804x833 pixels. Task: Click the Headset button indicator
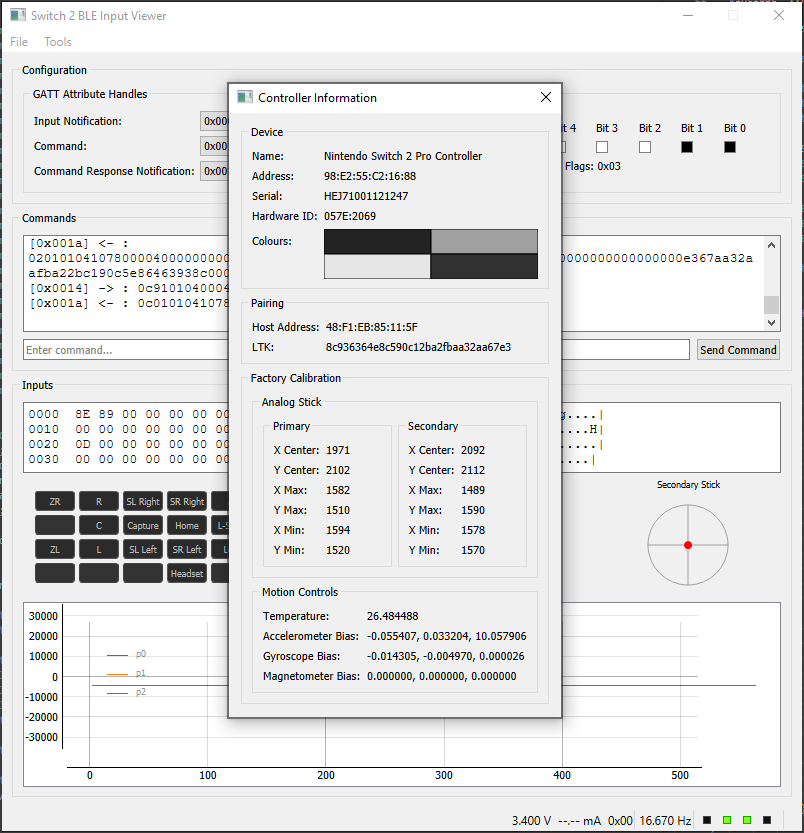coord(187,573)
